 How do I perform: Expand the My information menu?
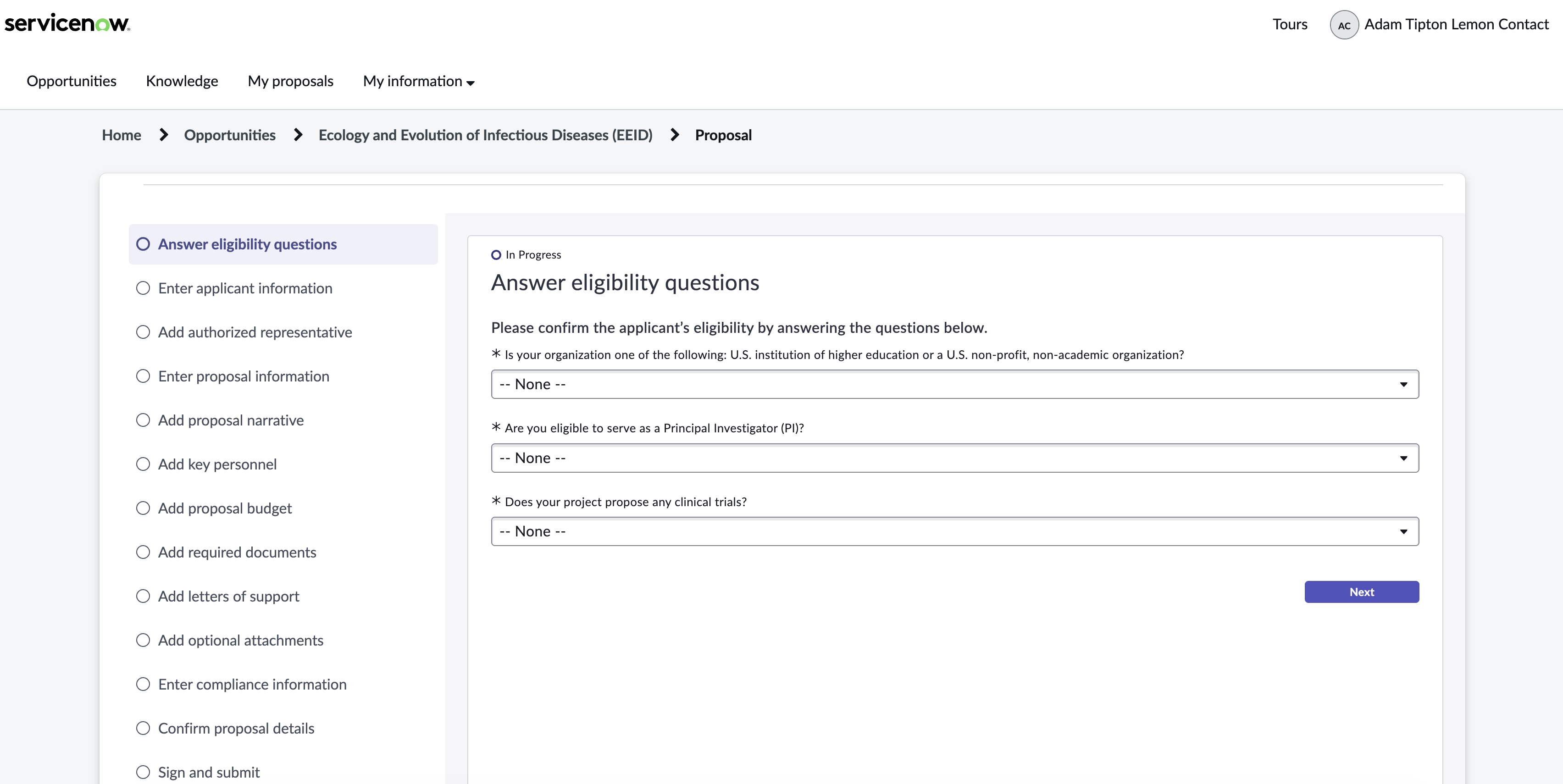coord(418,81)
